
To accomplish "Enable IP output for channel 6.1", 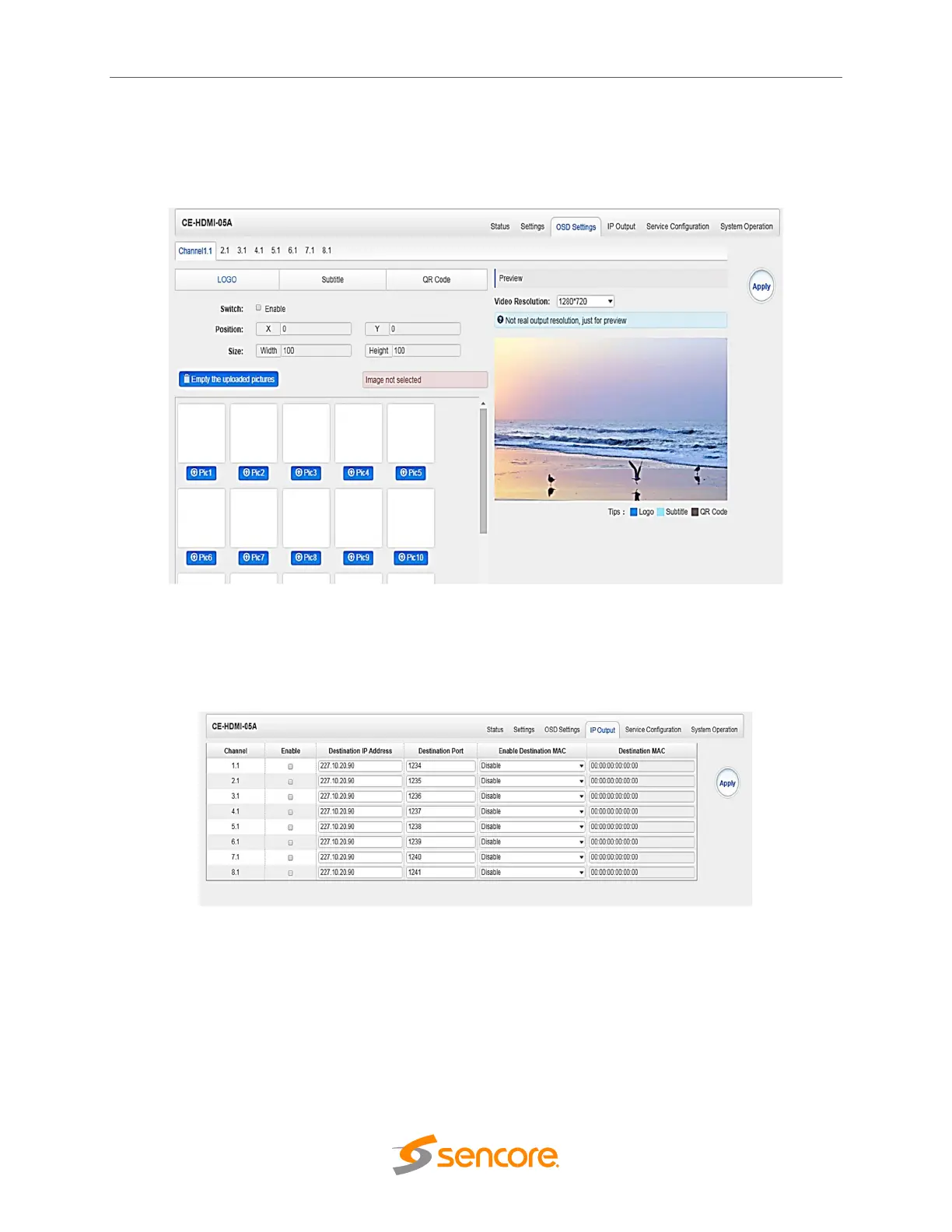I will click(291, 842).
